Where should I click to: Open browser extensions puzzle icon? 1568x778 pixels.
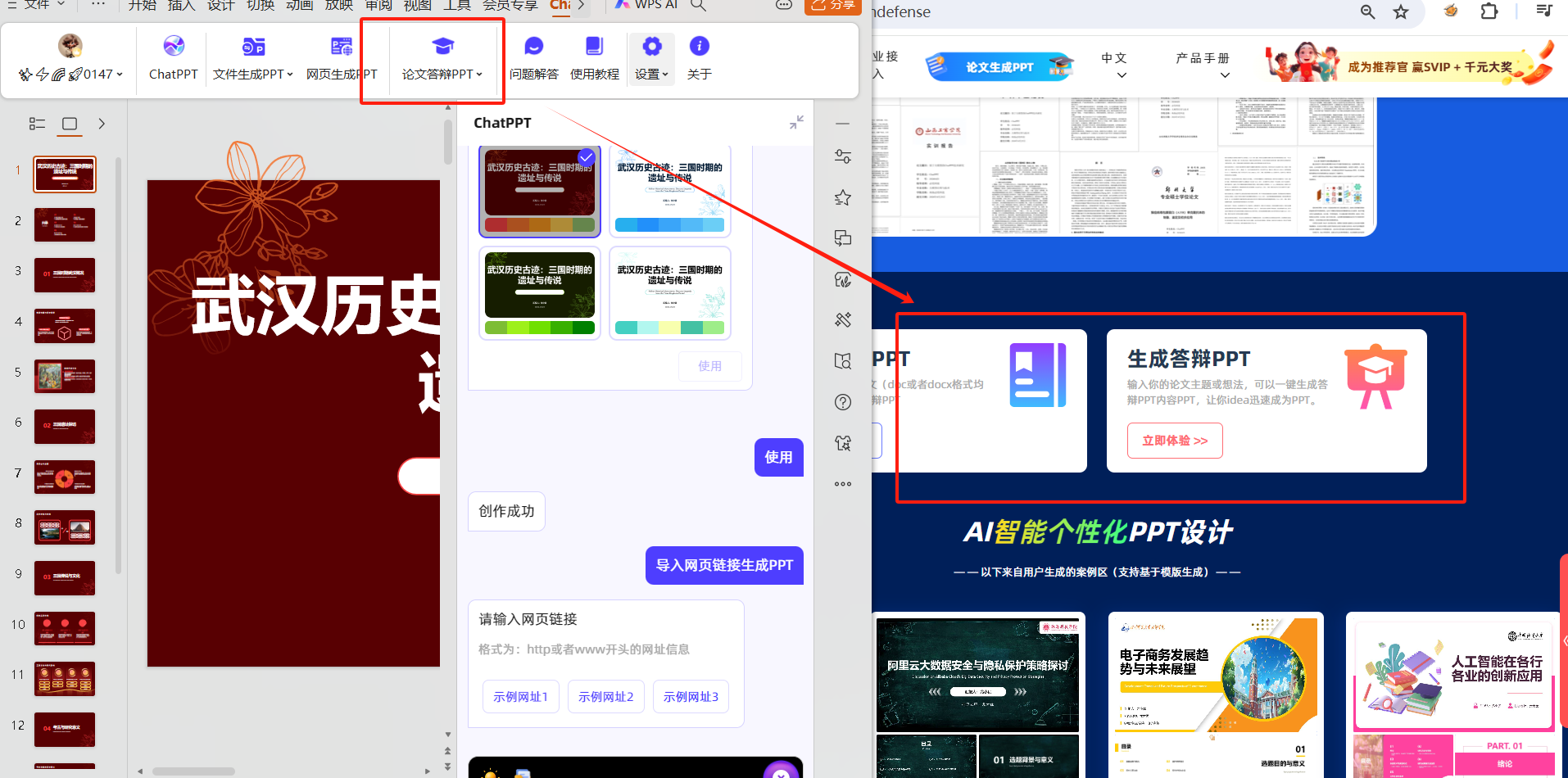click(1489, 11)
